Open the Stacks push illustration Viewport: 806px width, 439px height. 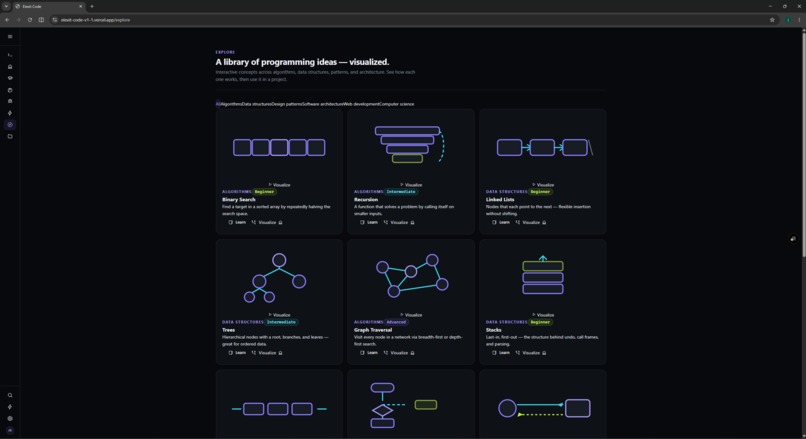[543, 275]
